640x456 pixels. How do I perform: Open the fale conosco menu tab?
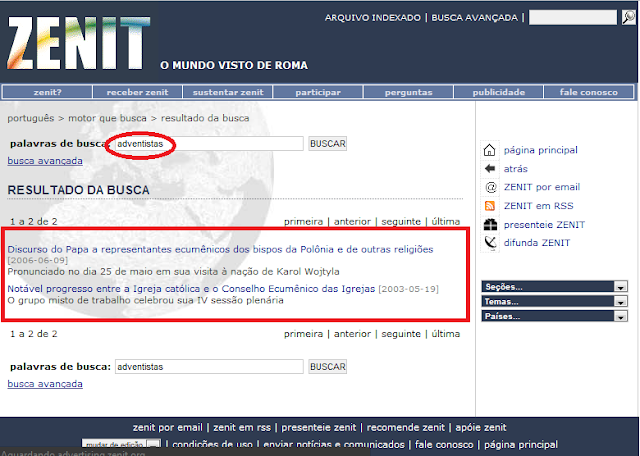[x=589, y=92]
